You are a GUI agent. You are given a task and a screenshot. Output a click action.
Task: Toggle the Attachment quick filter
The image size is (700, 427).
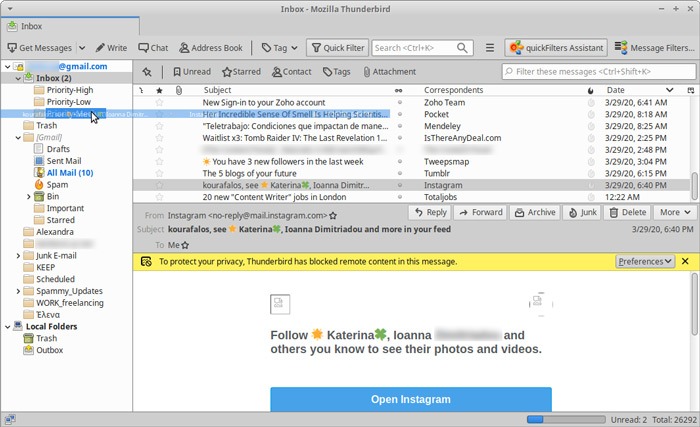click(x=389, y=71)
